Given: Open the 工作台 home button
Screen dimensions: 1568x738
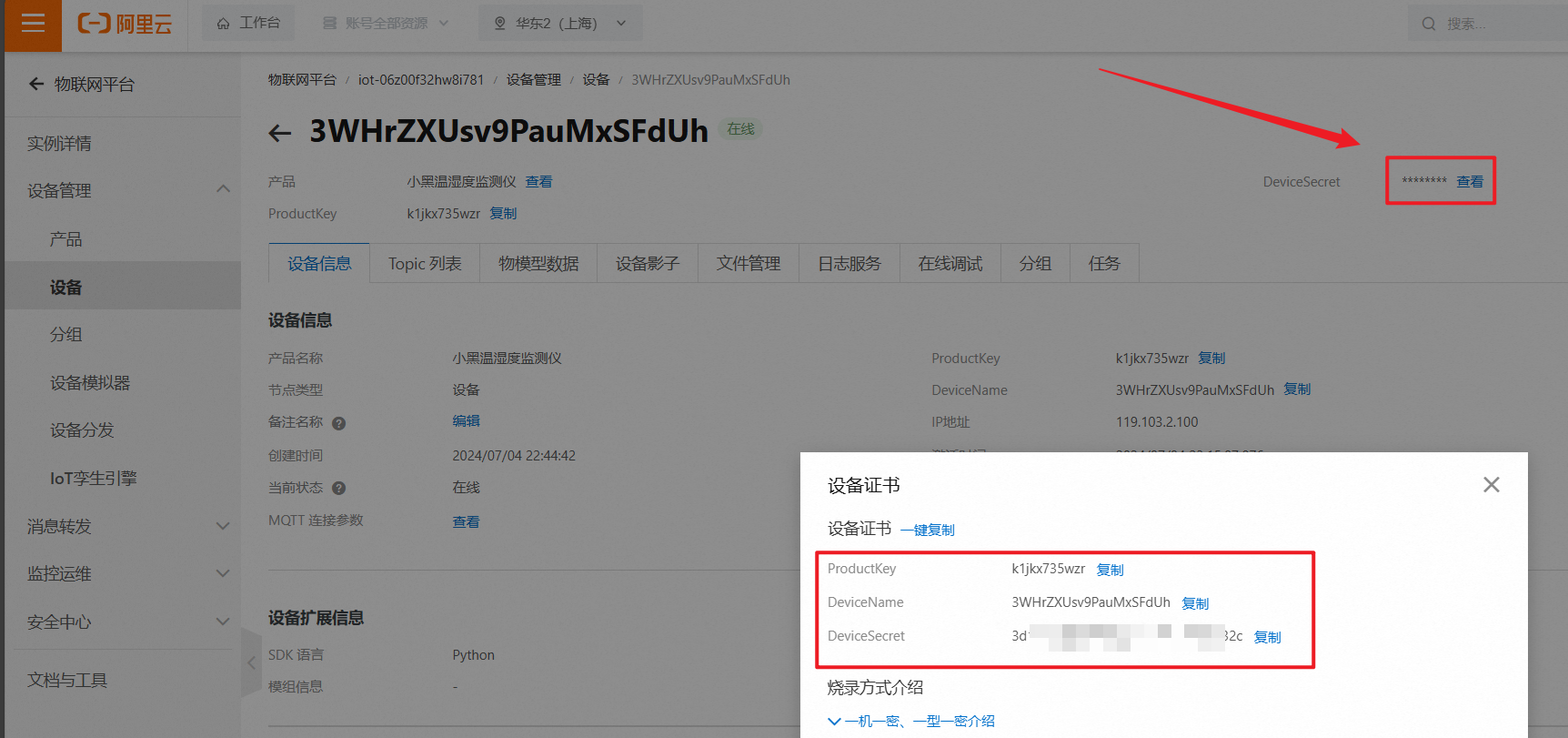Looking at the screenshot, I should pos(248,23).
